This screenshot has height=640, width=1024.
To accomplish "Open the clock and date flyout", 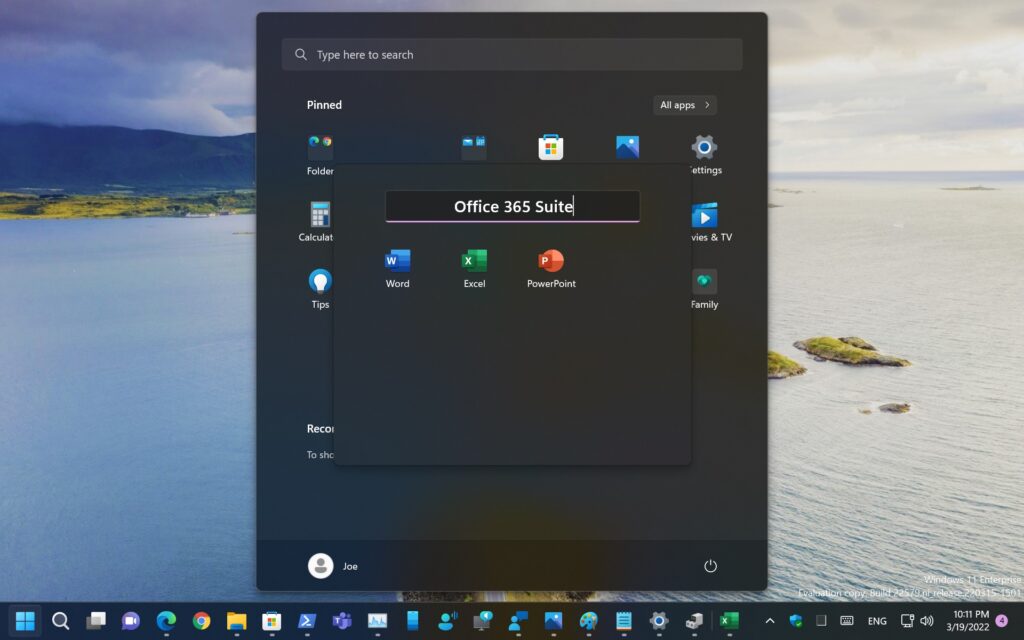I will coord(970,621).
